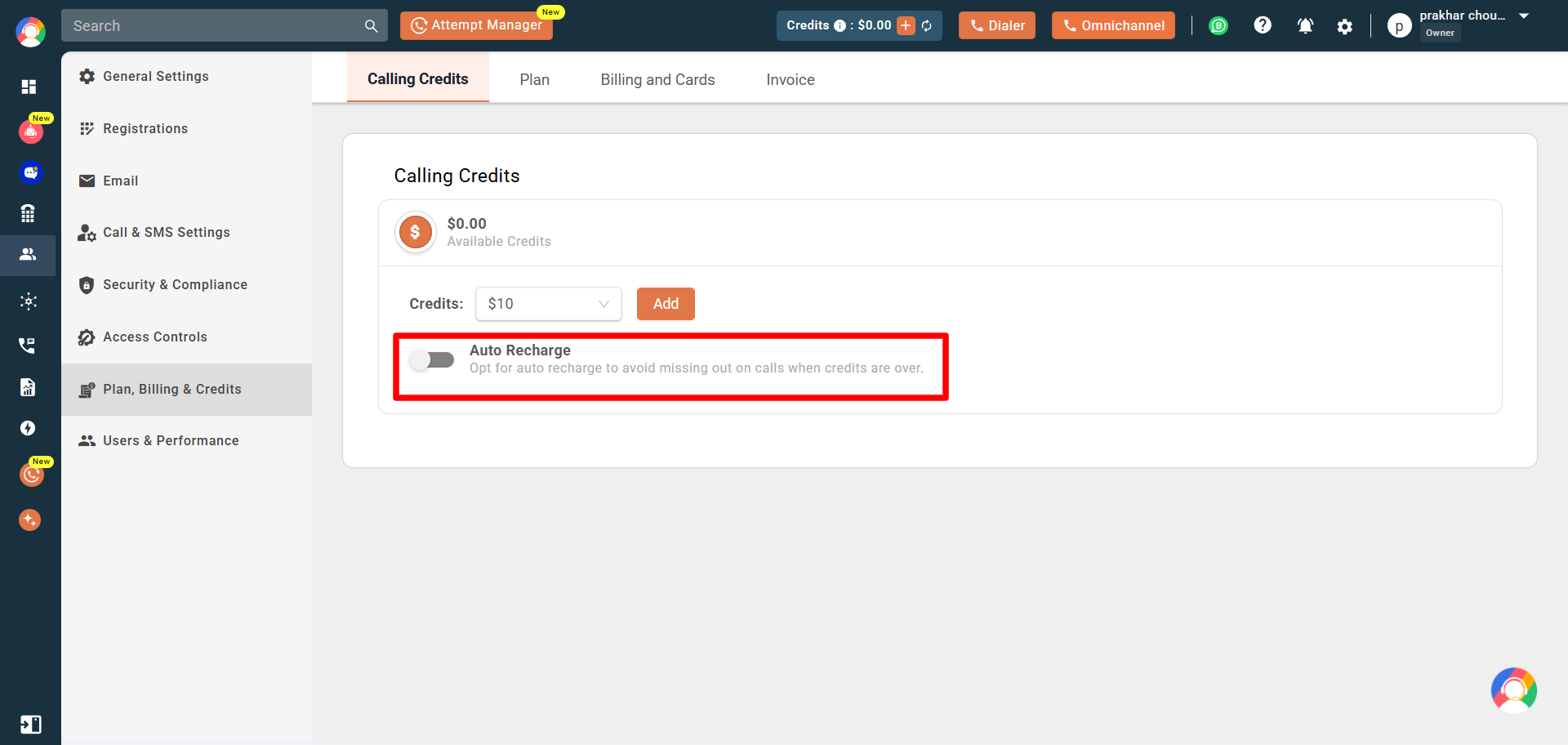Click the orange Add credits button
Viewport: 1568px width, 745px height.
tap(666, 304)
